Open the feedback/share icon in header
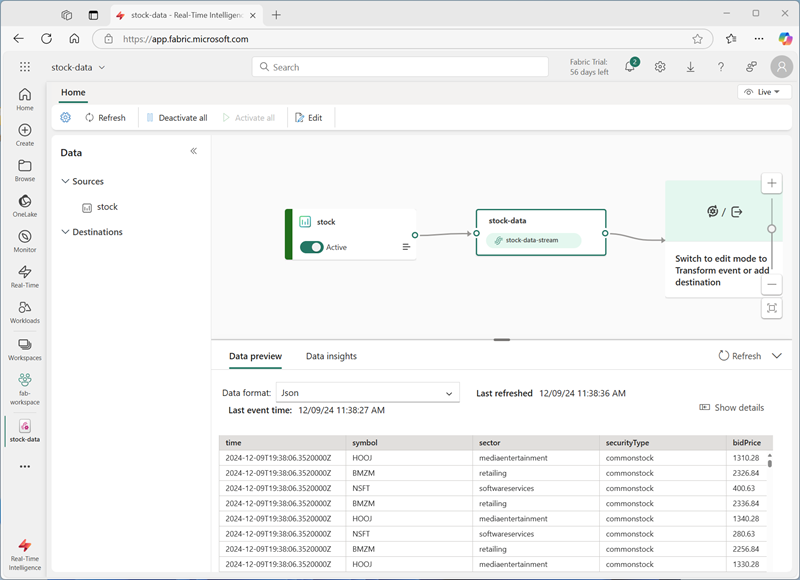 click(751, 67)
